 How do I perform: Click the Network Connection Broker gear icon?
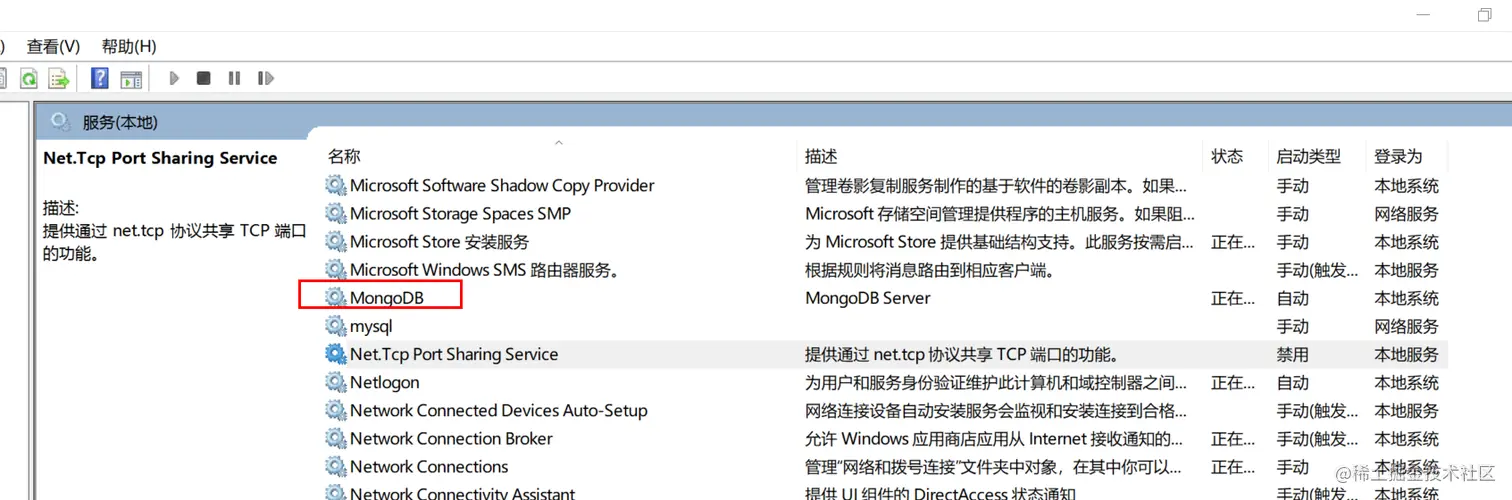pyautogui.click(x=335, y=438)
